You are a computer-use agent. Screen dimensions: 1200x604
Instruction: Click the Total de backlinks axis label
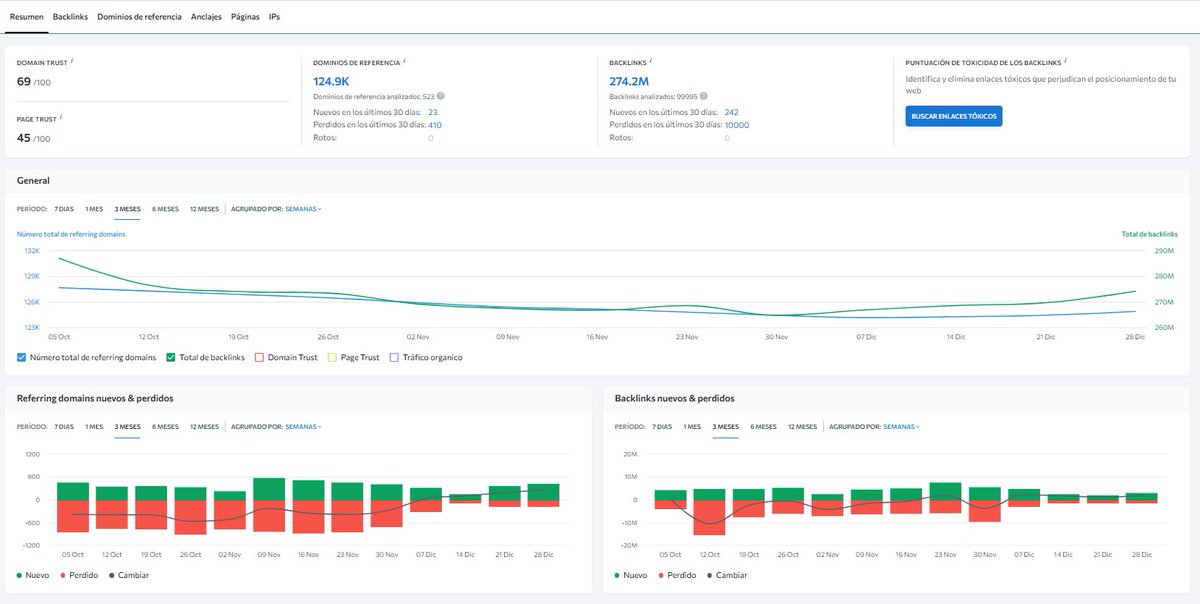click(x=1152, y=234)
